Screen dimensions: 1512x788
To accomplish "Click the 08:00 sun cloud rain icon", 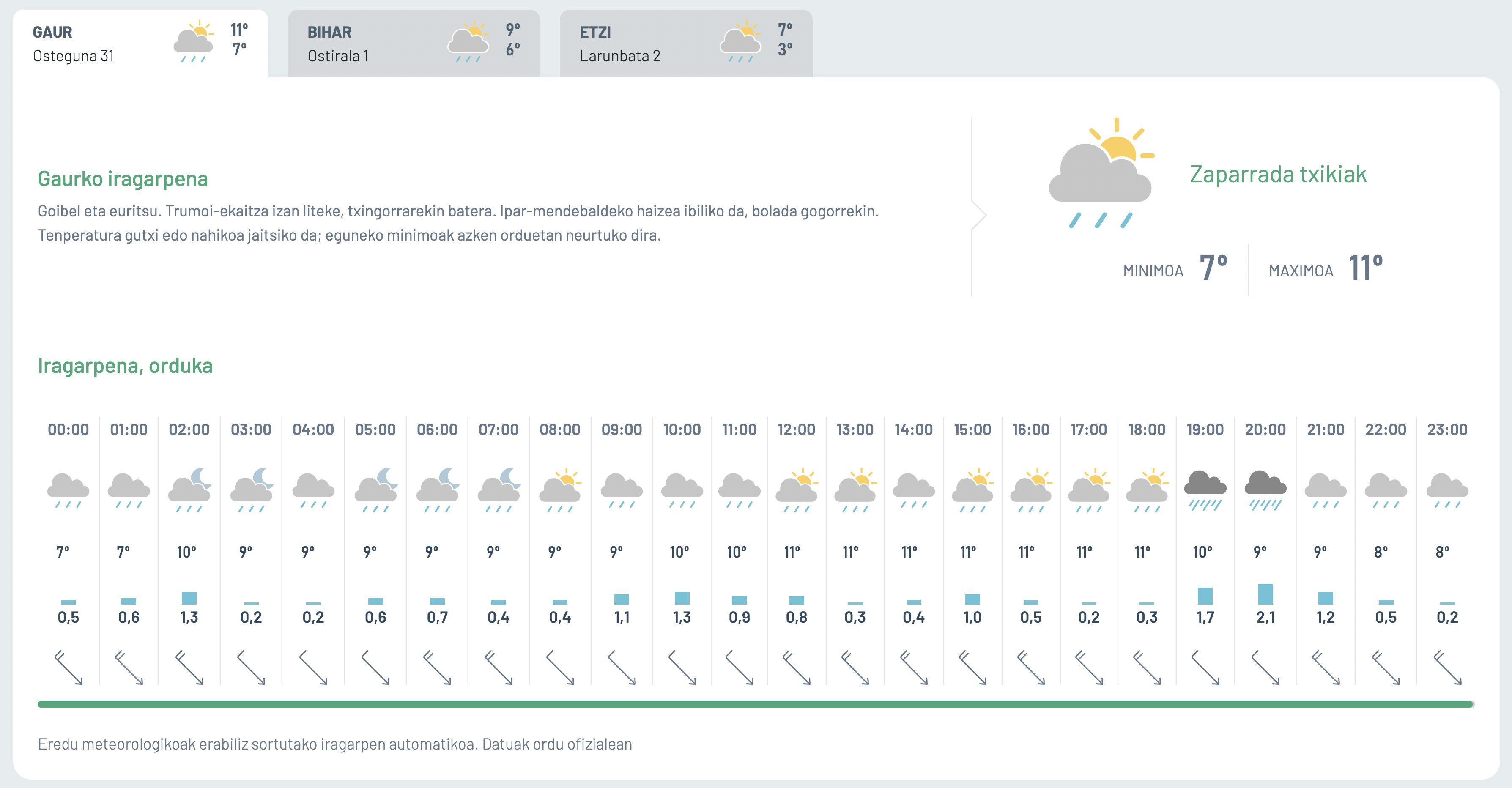I will point(560,490).
